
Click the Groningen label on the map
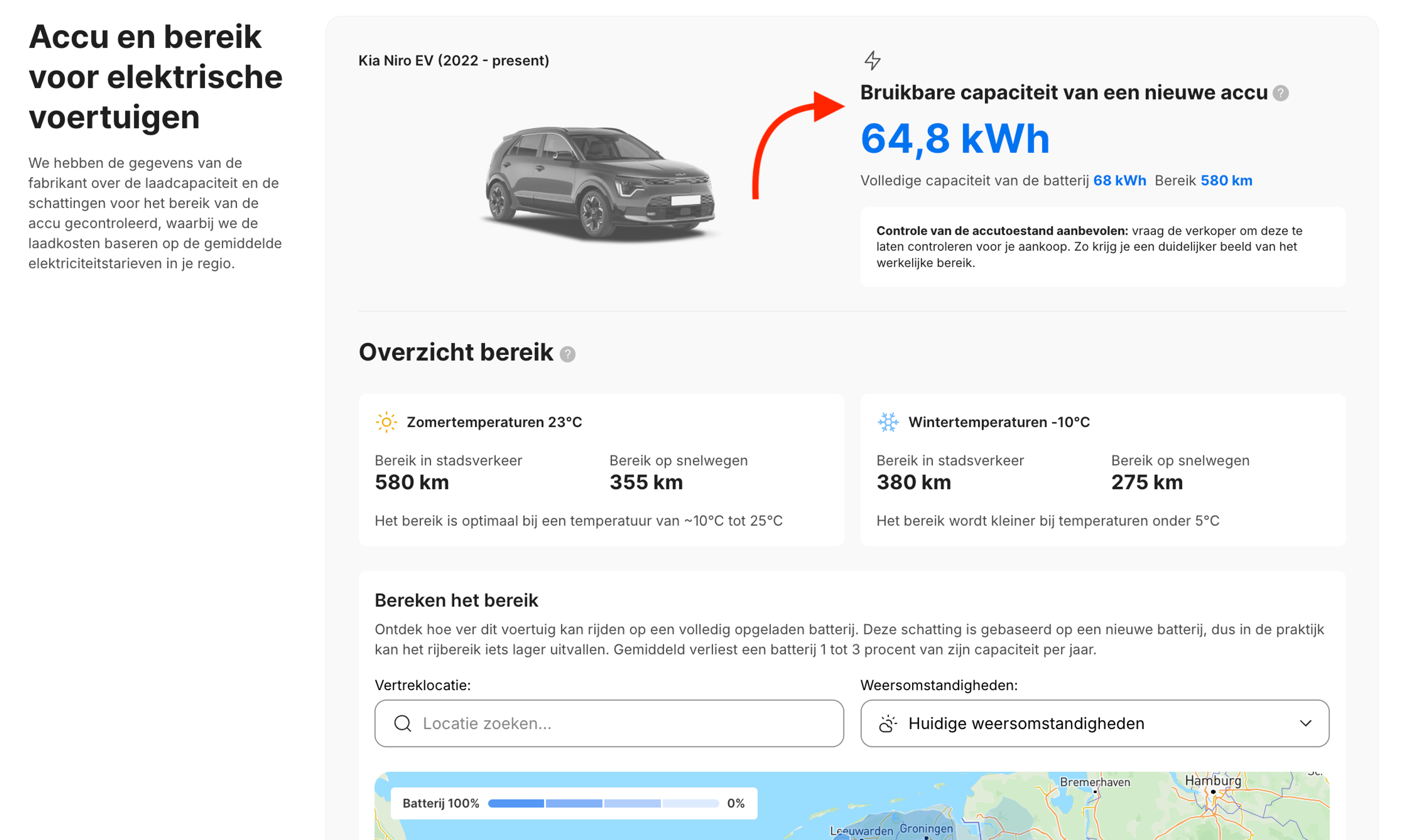click(926, 829)
